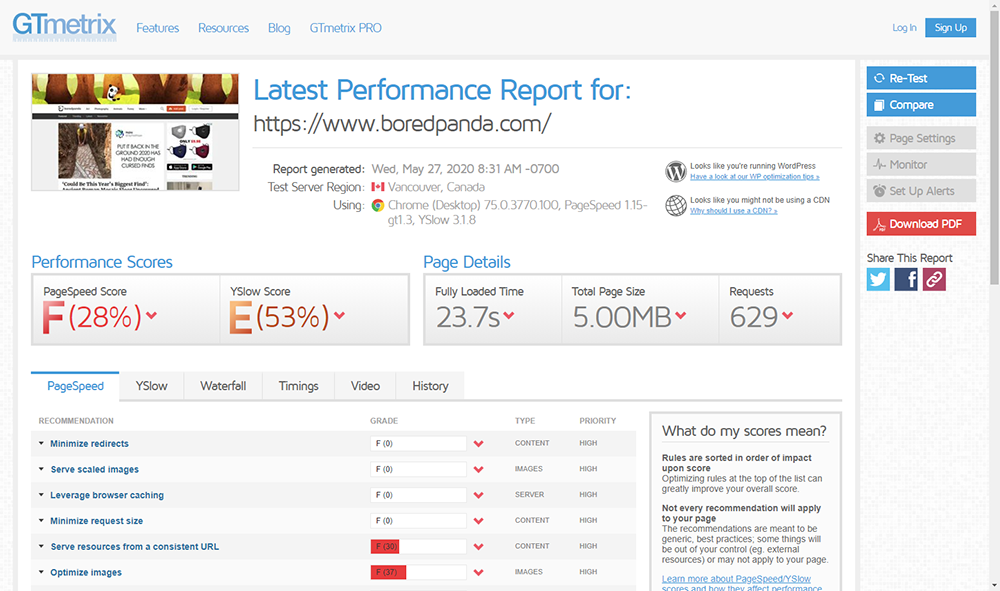Click the 629 requests value

[x=754, y=317]
